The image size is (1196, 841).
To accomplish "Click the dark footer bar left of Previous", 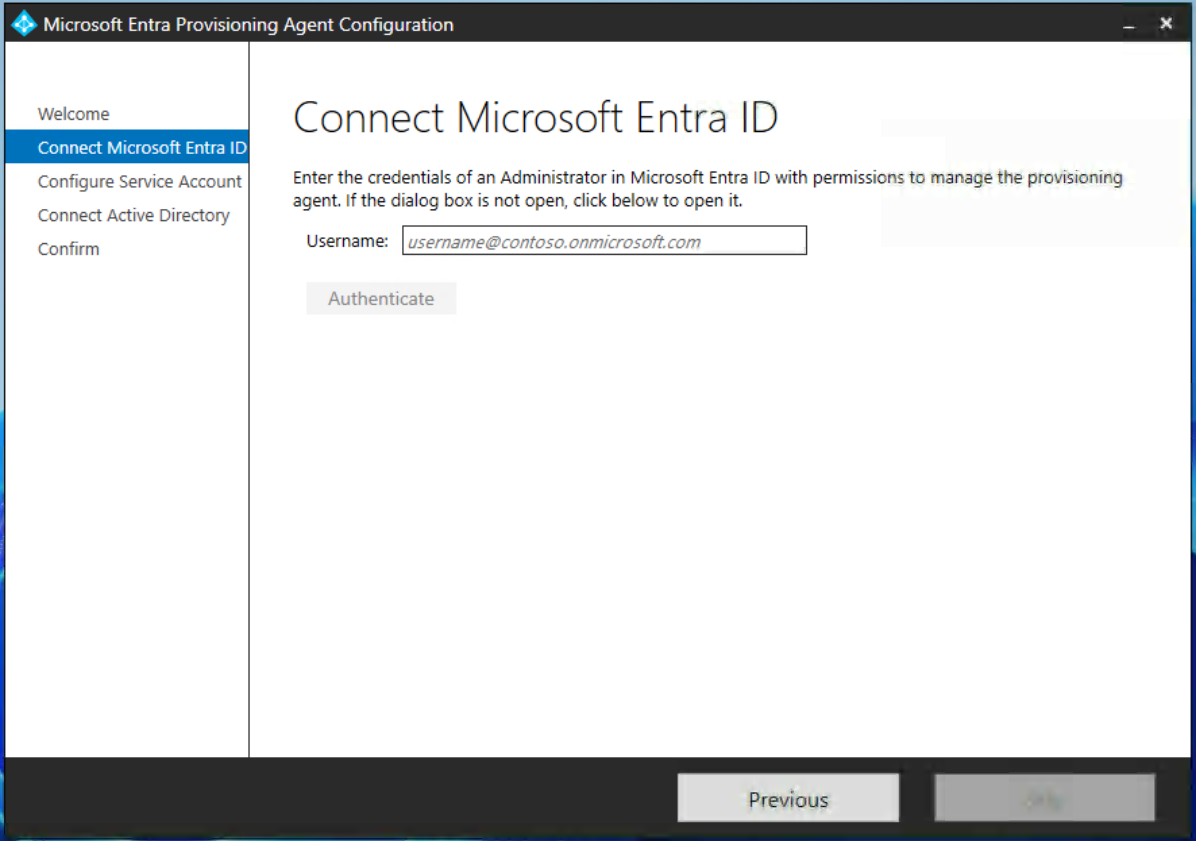I will (x=340, y=799).
